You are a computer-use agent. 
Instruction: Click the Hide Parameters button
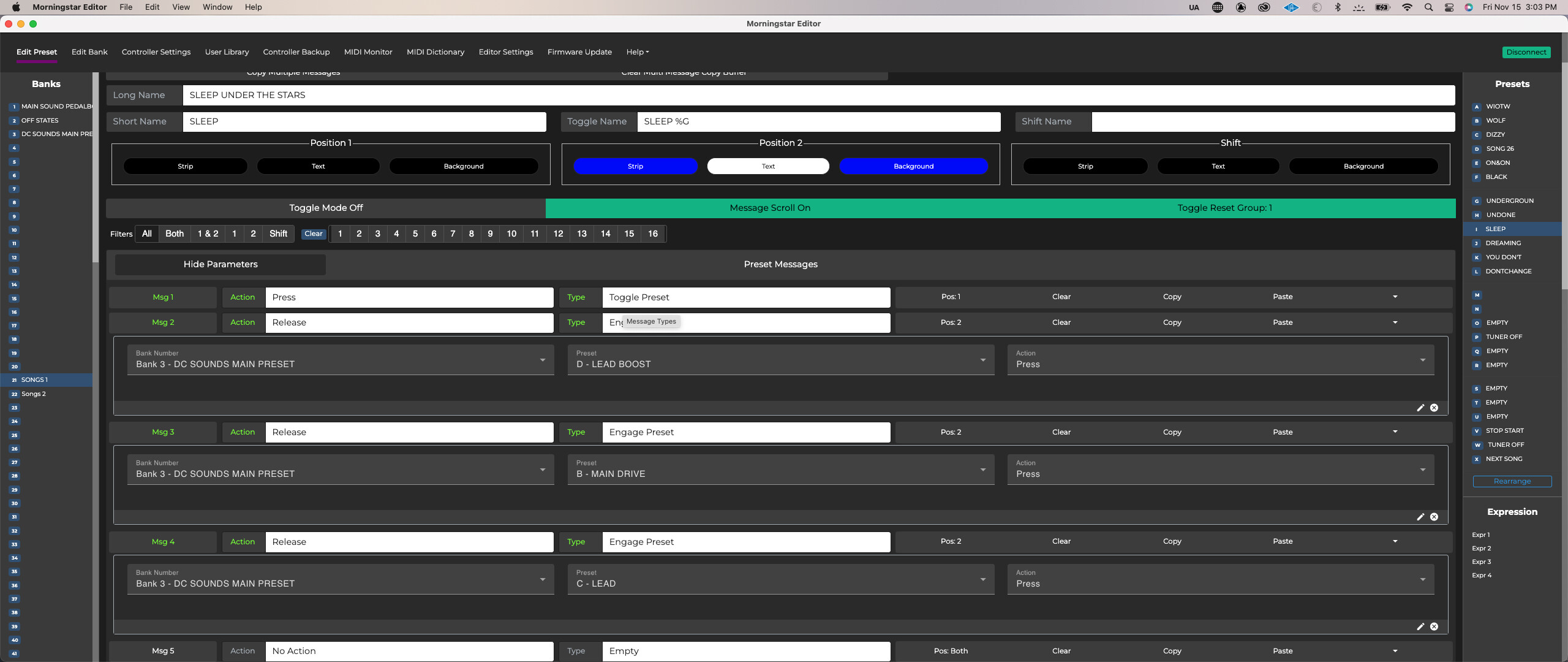[x=221, y=264]
